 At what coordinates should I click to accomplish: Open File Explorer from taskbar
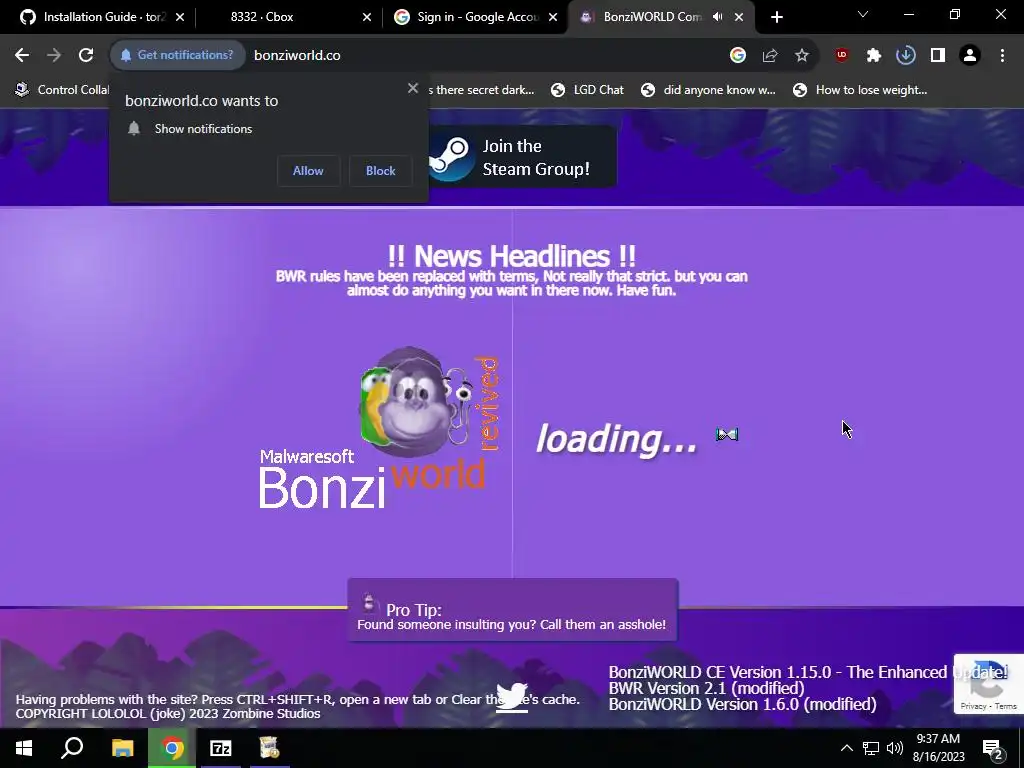(122, 748)
